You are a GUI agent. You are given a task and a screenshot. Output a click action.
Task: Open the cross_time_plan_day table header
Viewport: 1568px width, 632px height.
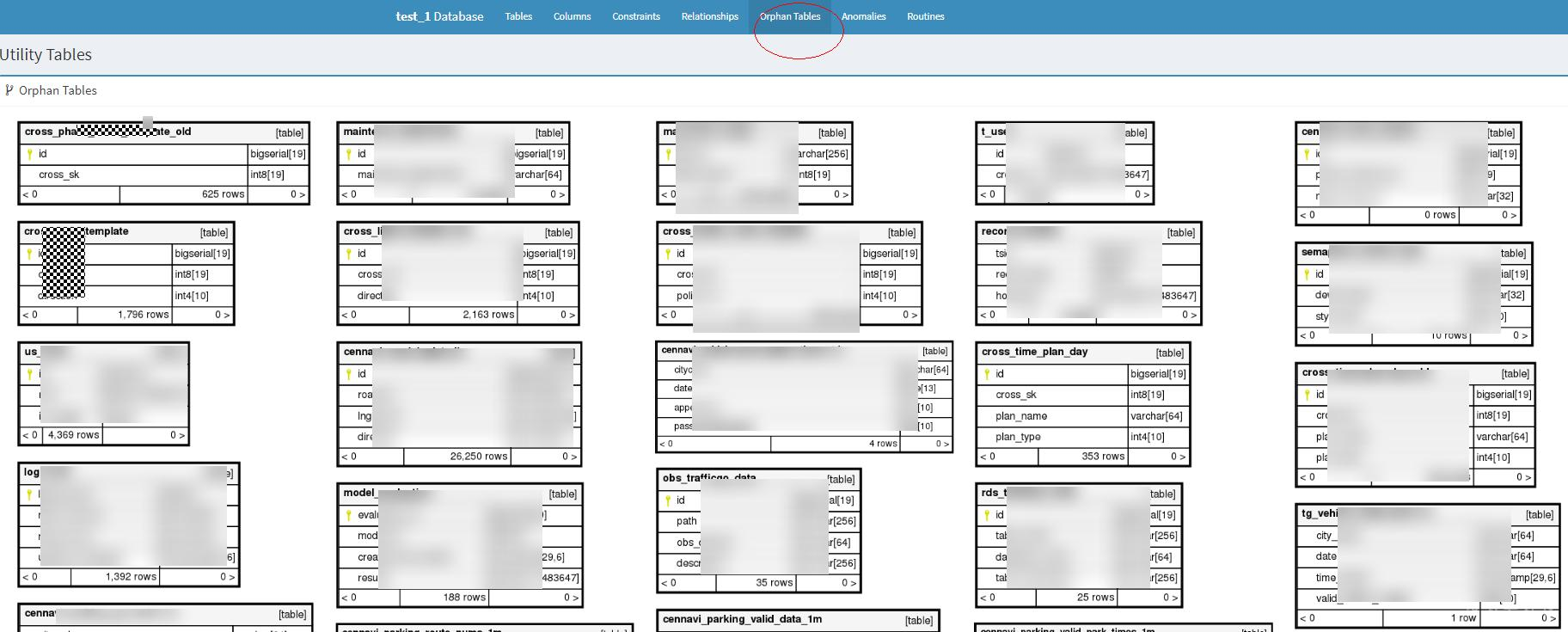point(1083,353)
